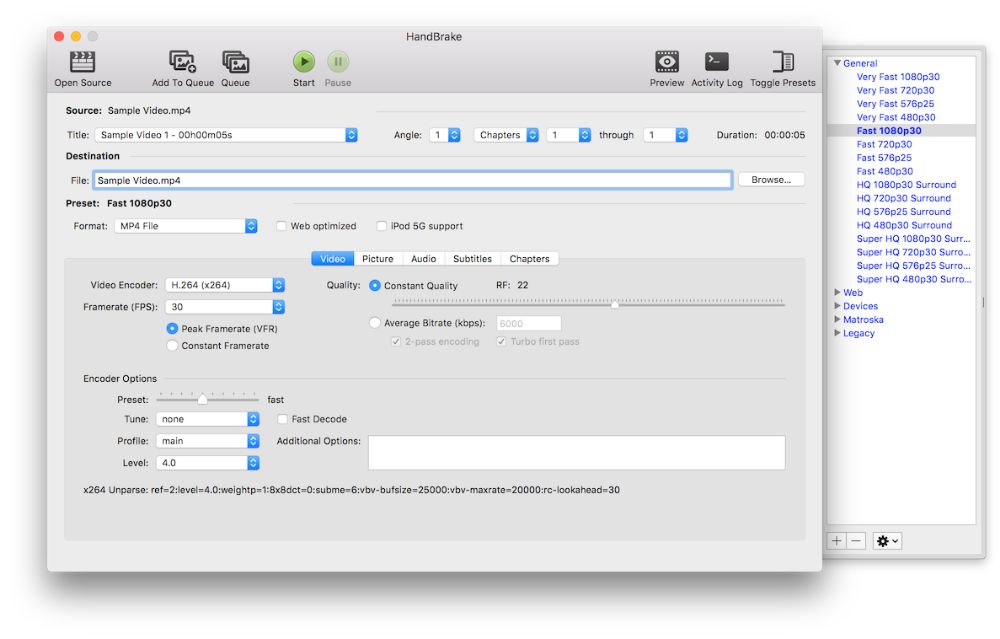Select HQ 720p30 Surround preset

(x=904, y=198)
